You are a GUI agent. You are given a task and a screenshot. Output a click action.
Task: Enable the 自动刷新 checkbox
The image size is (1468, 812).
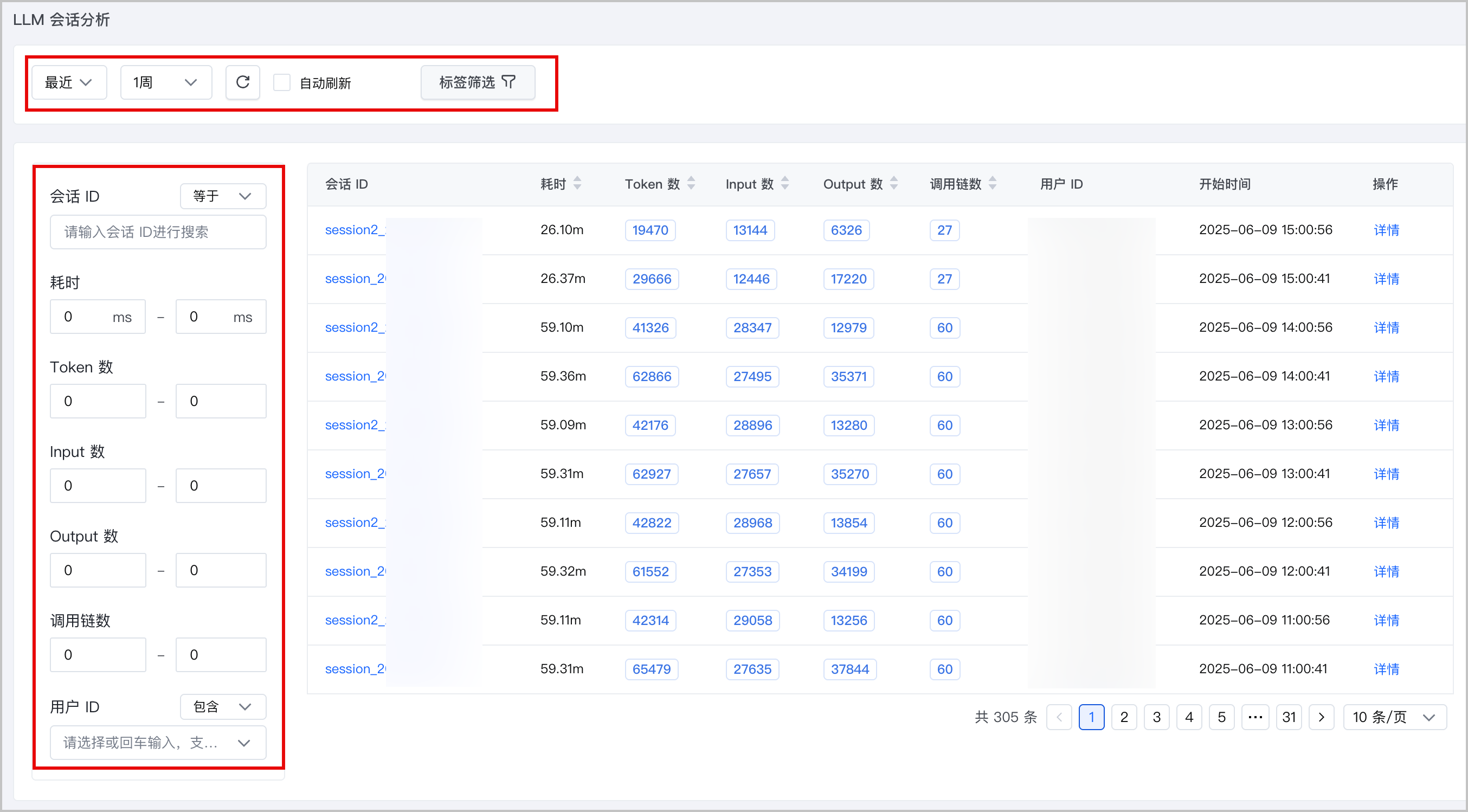[x=282, y=82]
